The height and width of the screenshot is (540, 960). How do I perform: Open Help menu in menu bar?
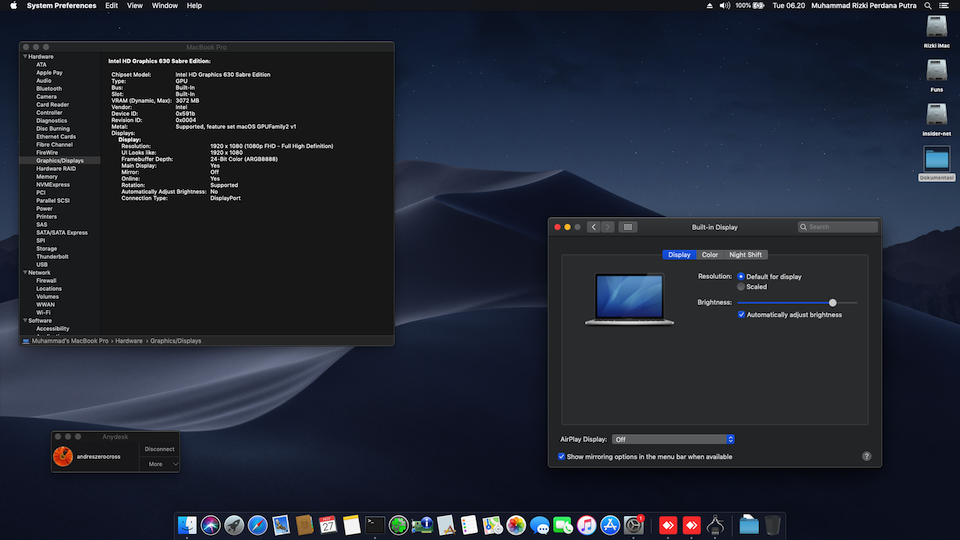pyautogui.click(x=194, y=6)
